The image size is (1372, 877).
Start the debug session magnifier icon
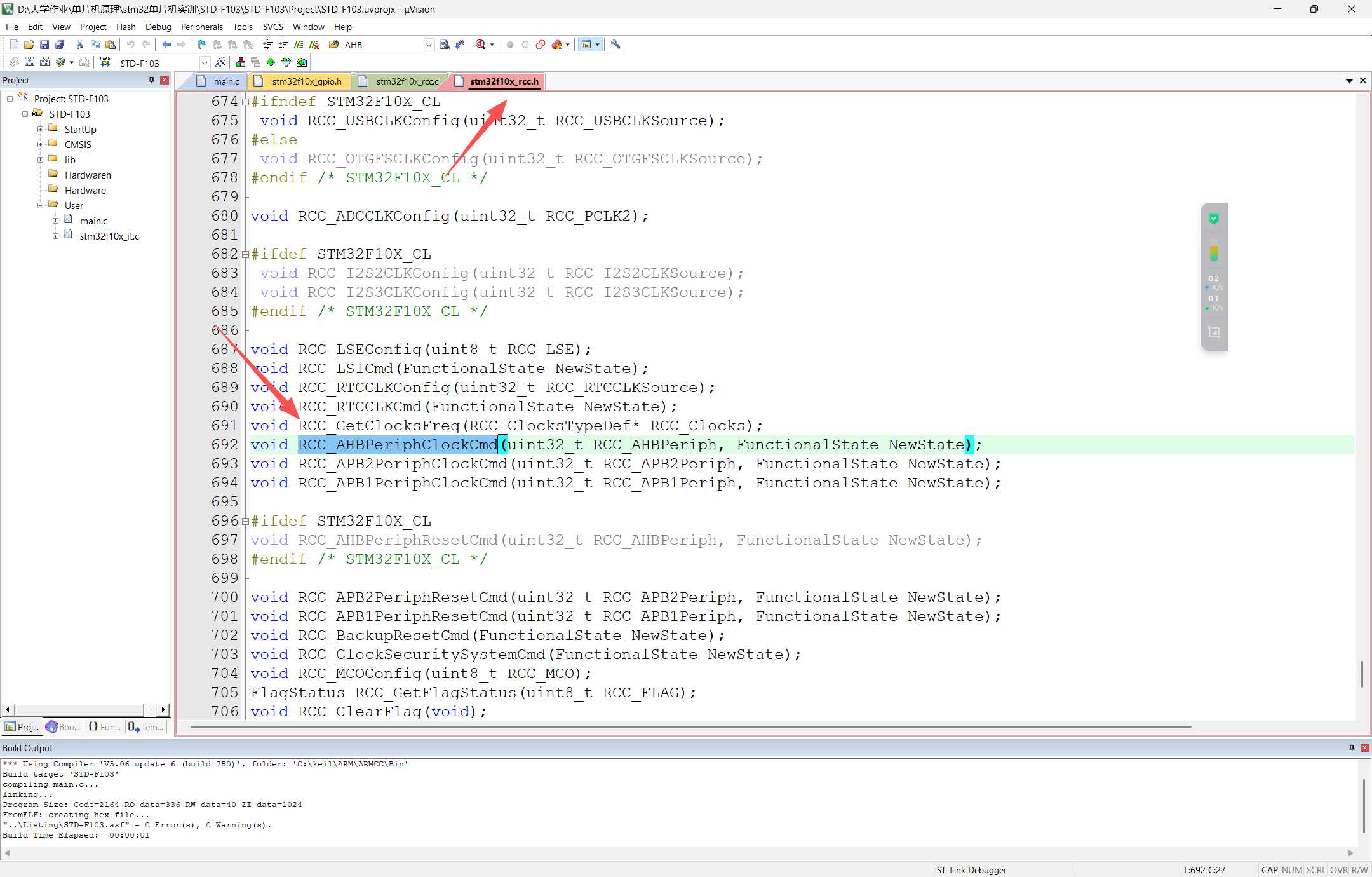pos(481,44)
